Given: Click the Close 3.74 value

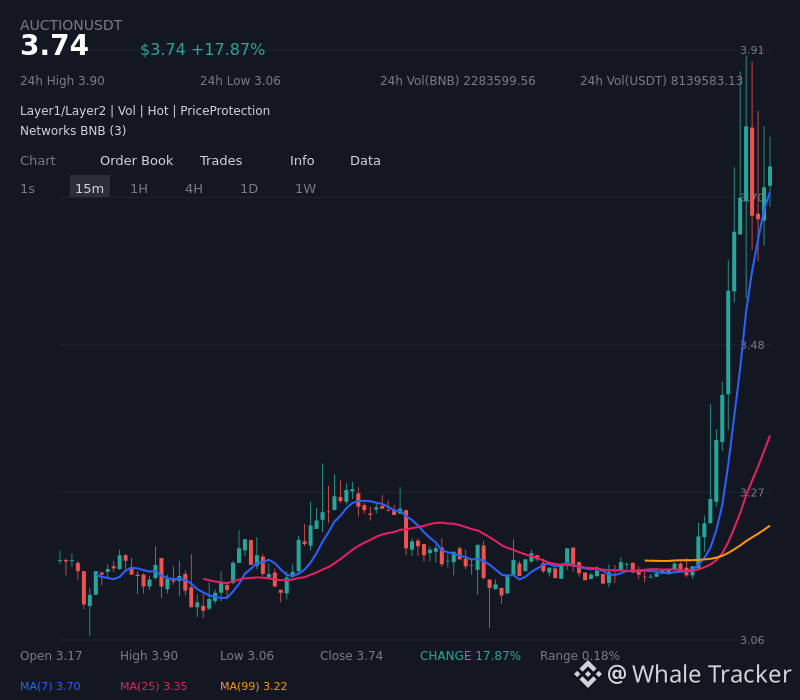Looking at the screenshot, I should pos(352,656).
